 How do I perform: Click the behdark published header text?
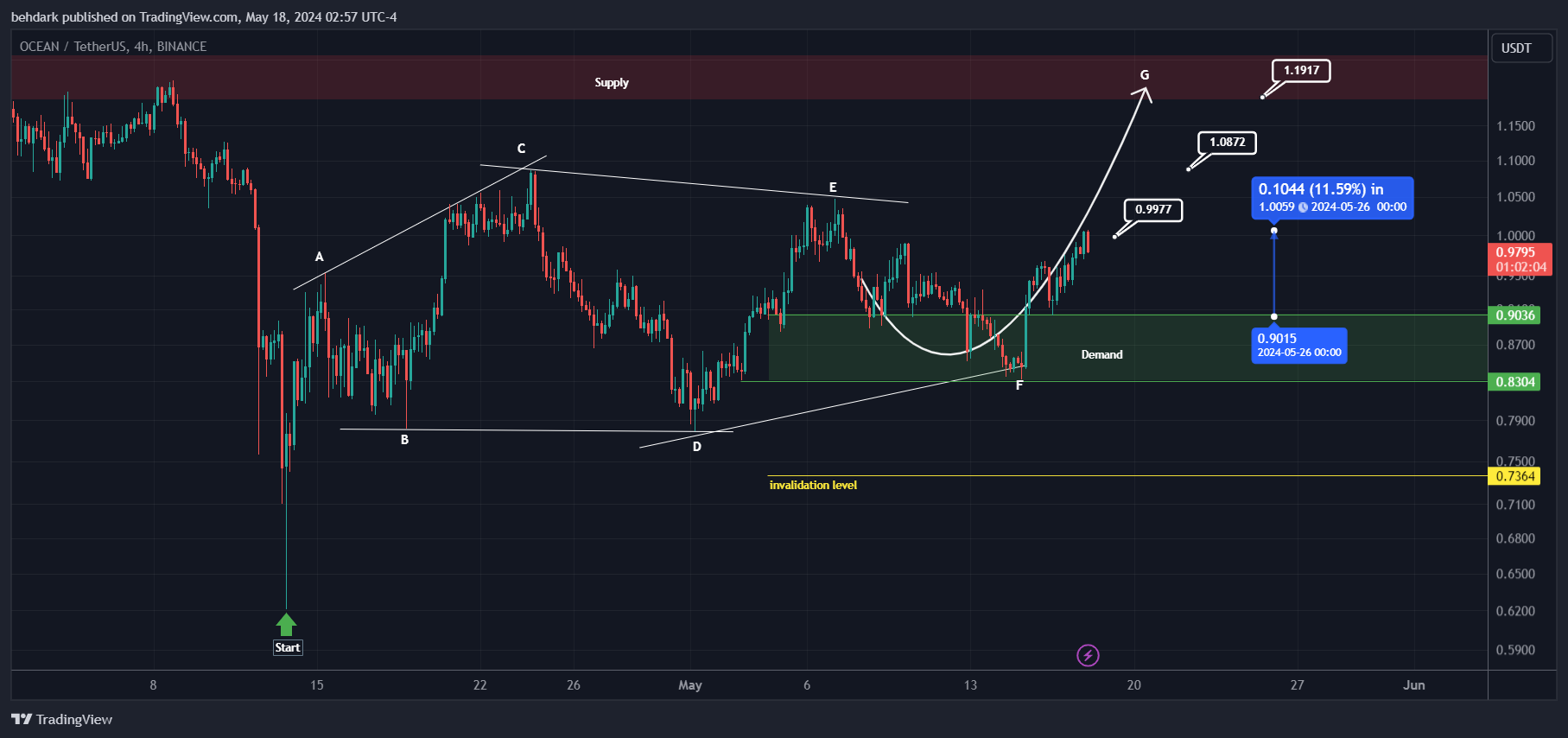pos(204,17)
